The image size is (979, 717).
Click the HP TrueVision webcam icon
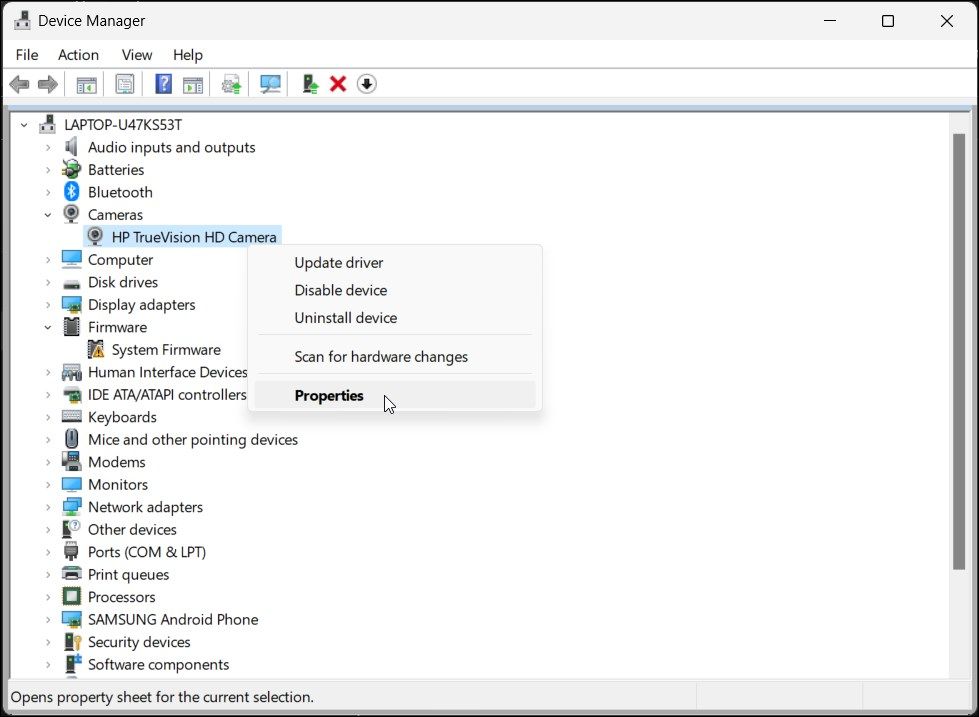click(95, 237)
